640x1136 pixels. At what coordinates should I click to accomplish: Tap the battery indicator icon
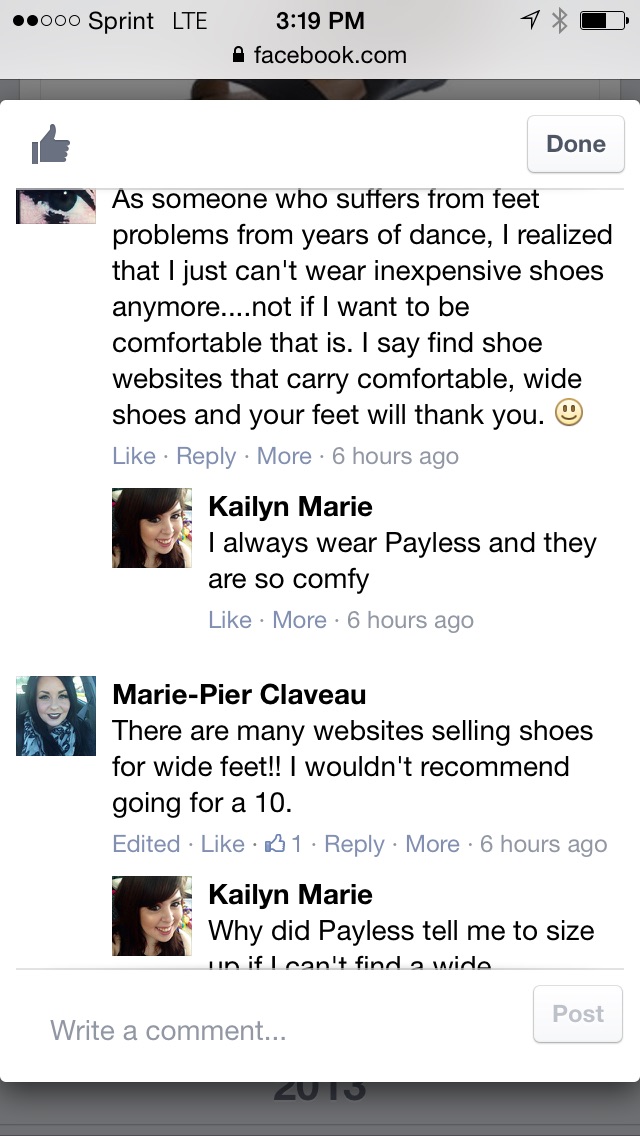(x=604, y=20)
